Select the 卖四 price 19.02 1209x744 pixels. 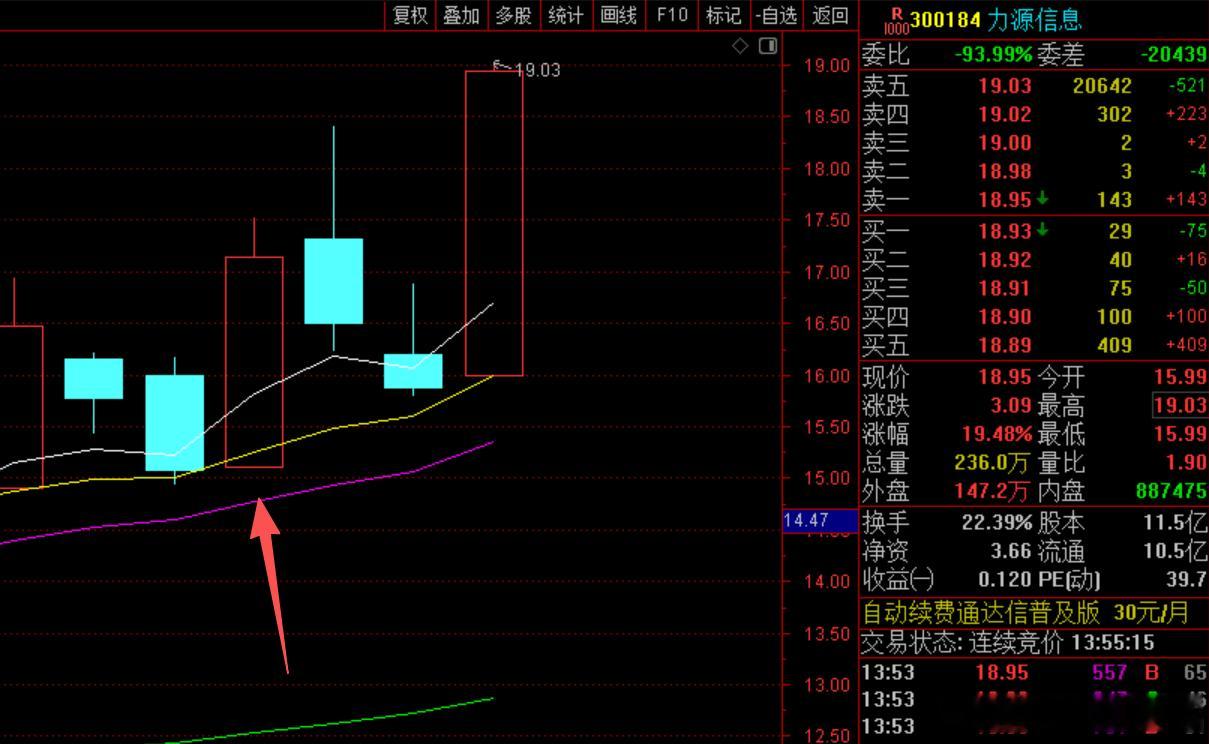pos(1004,115)
